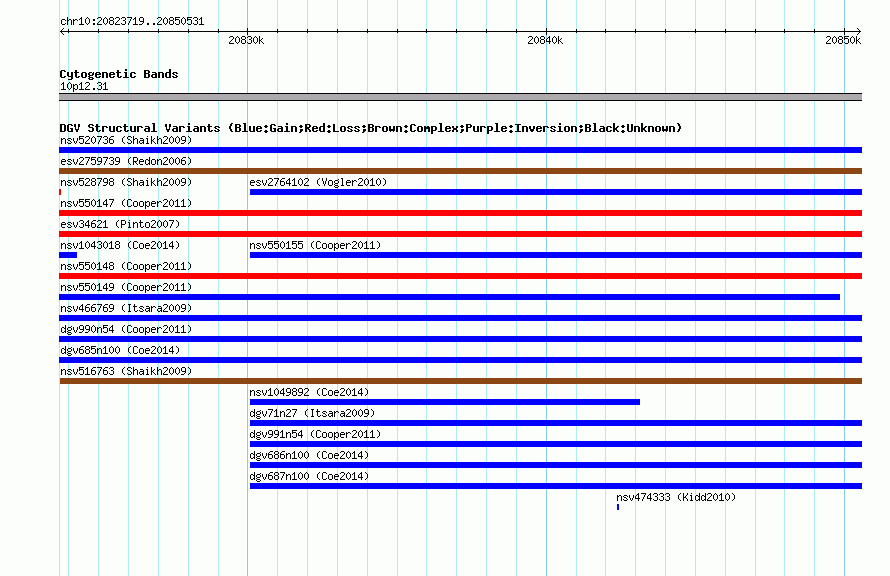Click the gray 10p12.31 cytogenetic band bar
This screenshot has width=890, height=576.
[x=460, y=97]
